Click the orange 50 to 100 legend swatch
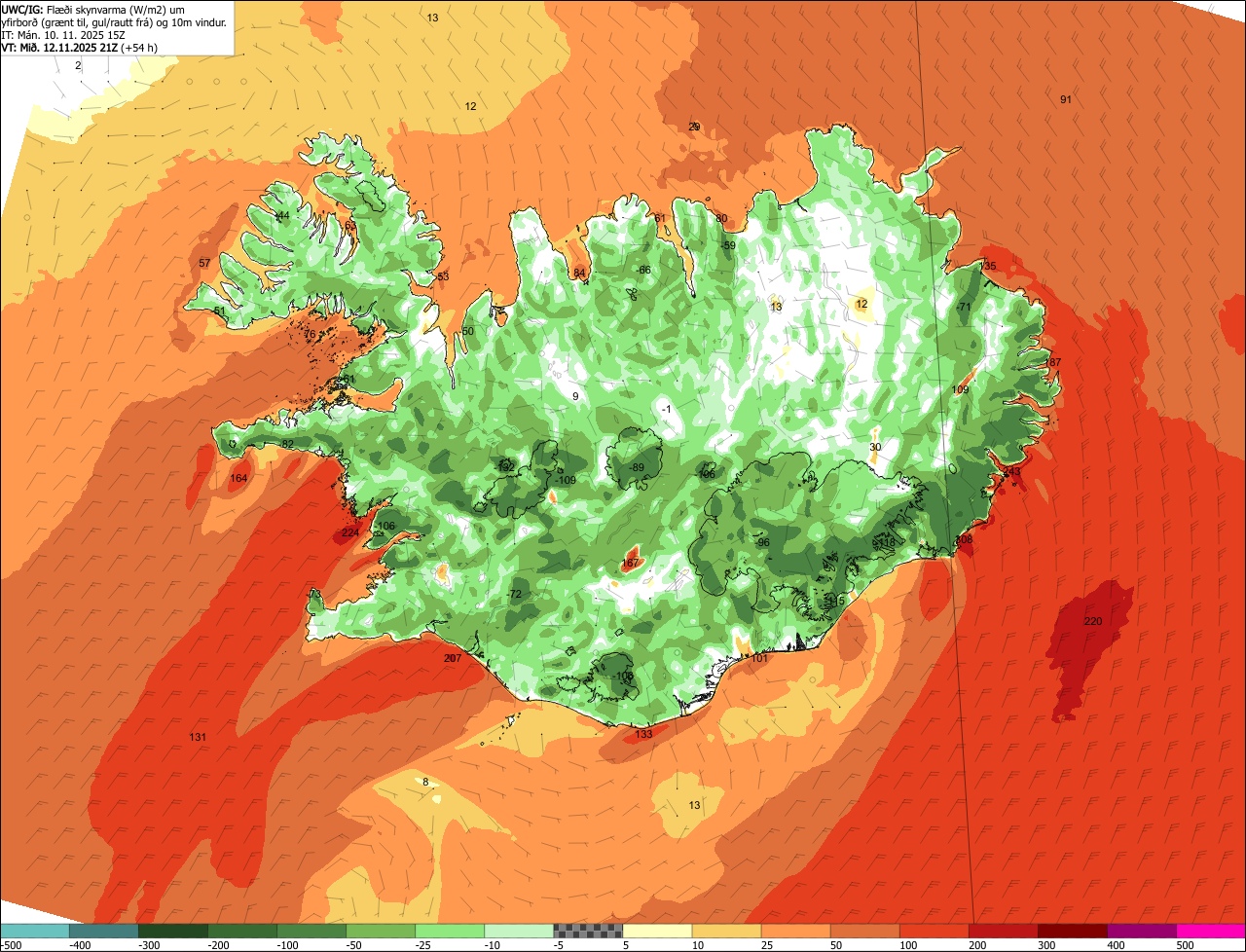Screen dimensions: 1246x952 864,931
